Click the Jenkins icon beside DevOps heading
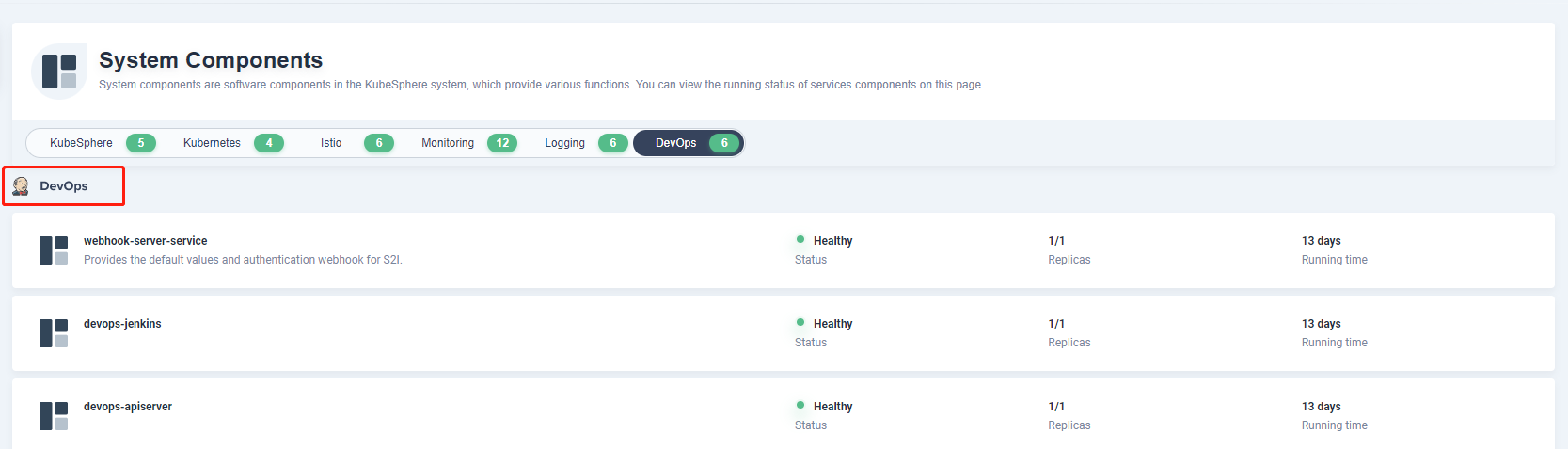 pyautogui.click(x=21, y=186)
